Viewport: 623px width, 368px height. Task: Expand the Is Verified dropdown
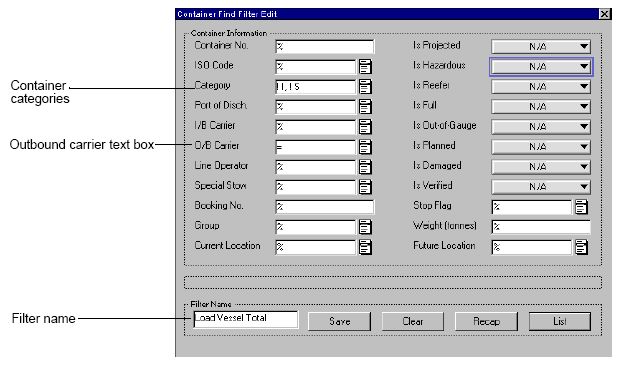point(541,187)
